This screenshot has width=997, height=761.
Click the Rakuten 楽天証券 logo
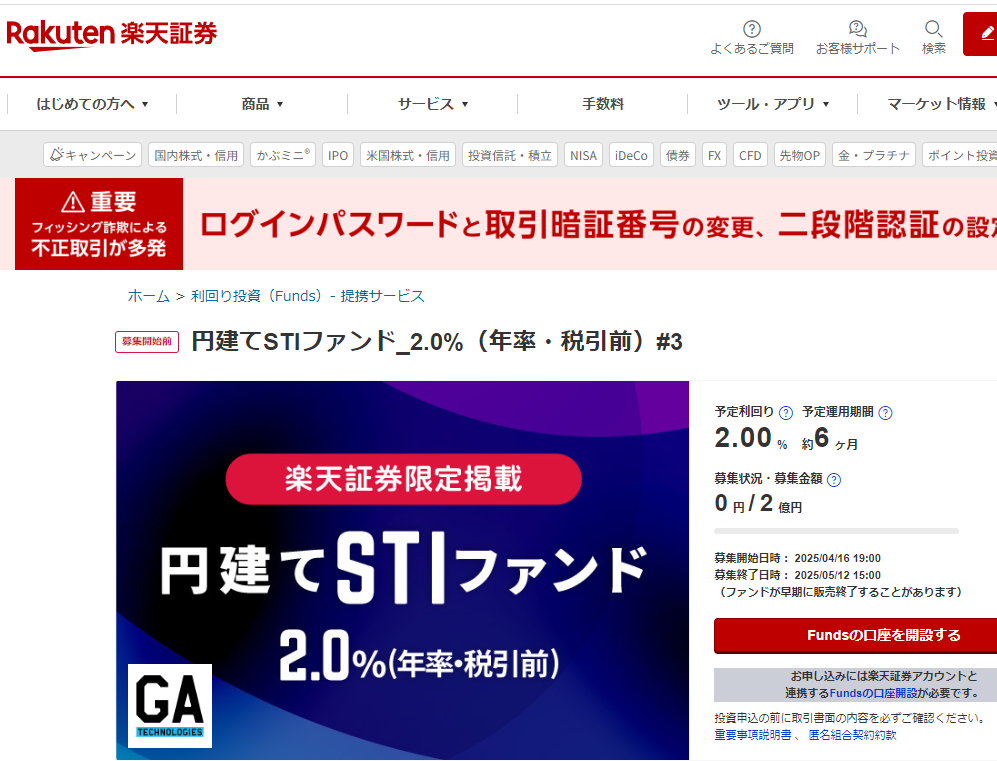(111, 34)
